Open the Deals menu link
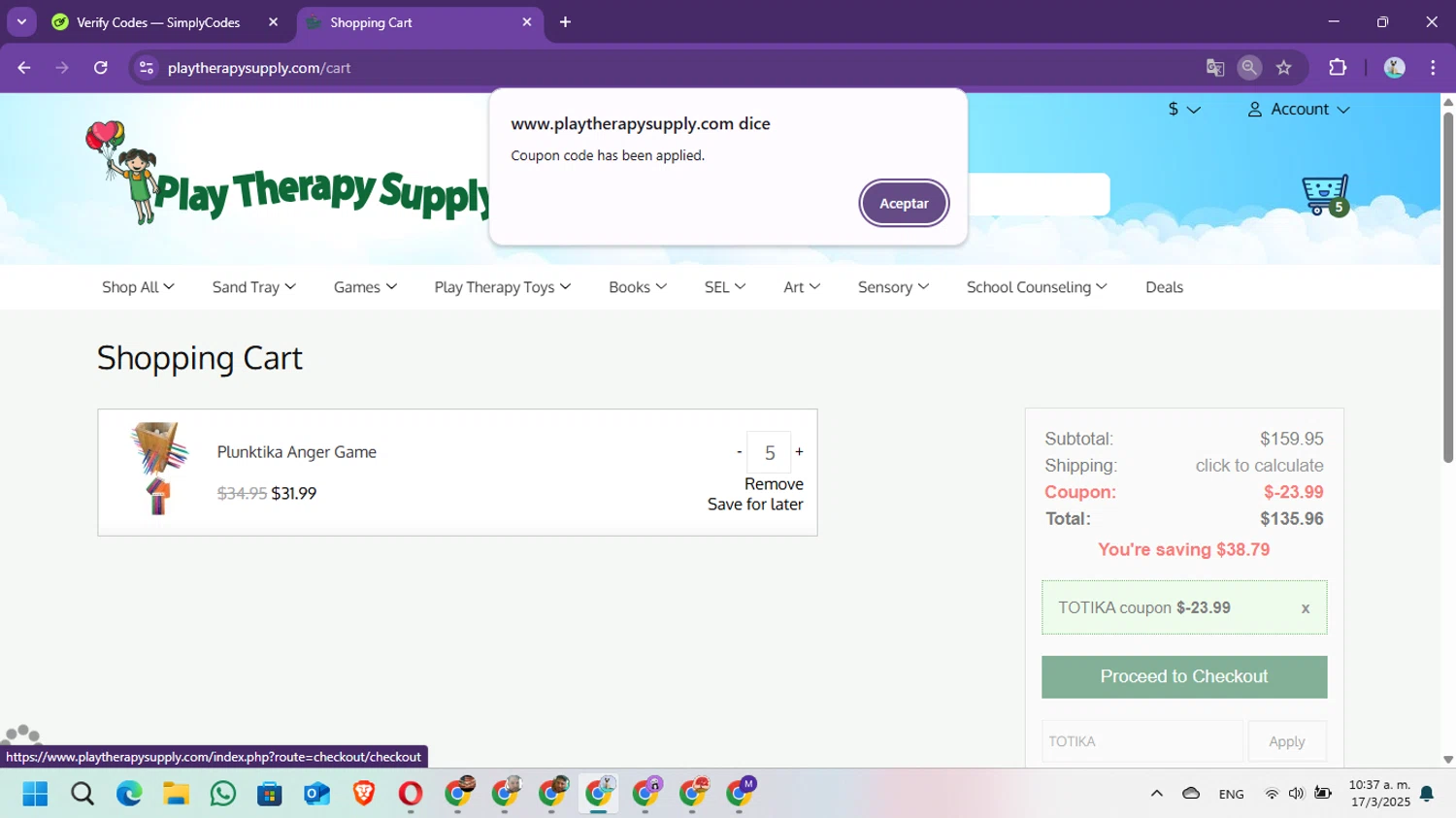The height and width of the screenshot is (818, 1456). click(x=1164, y=287)
